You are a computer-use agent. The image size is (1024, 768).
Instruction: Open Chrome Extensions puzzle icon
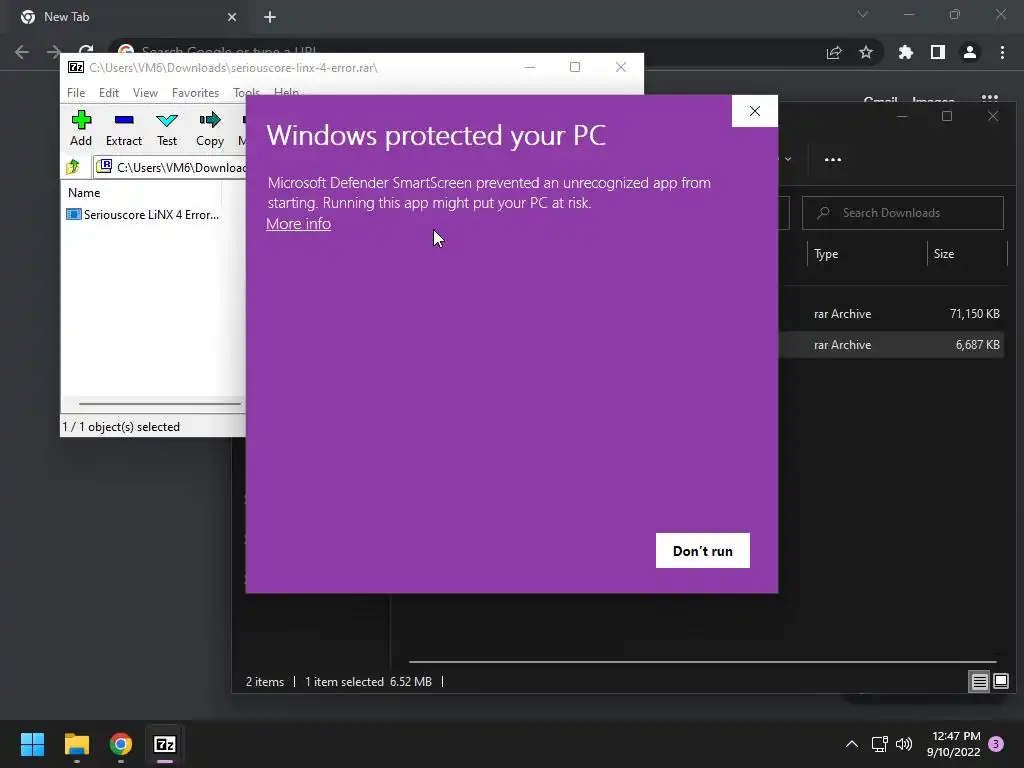tap(906, 52)
